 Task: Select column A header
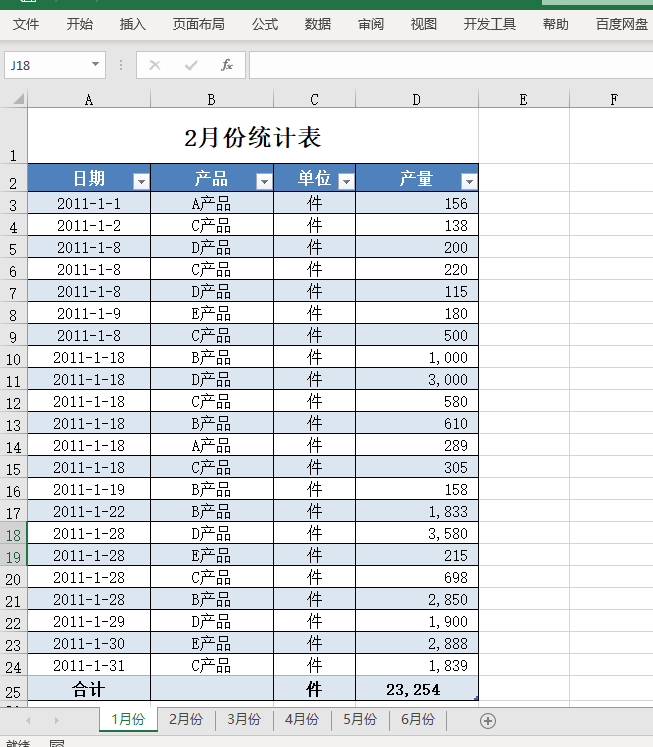89,99
